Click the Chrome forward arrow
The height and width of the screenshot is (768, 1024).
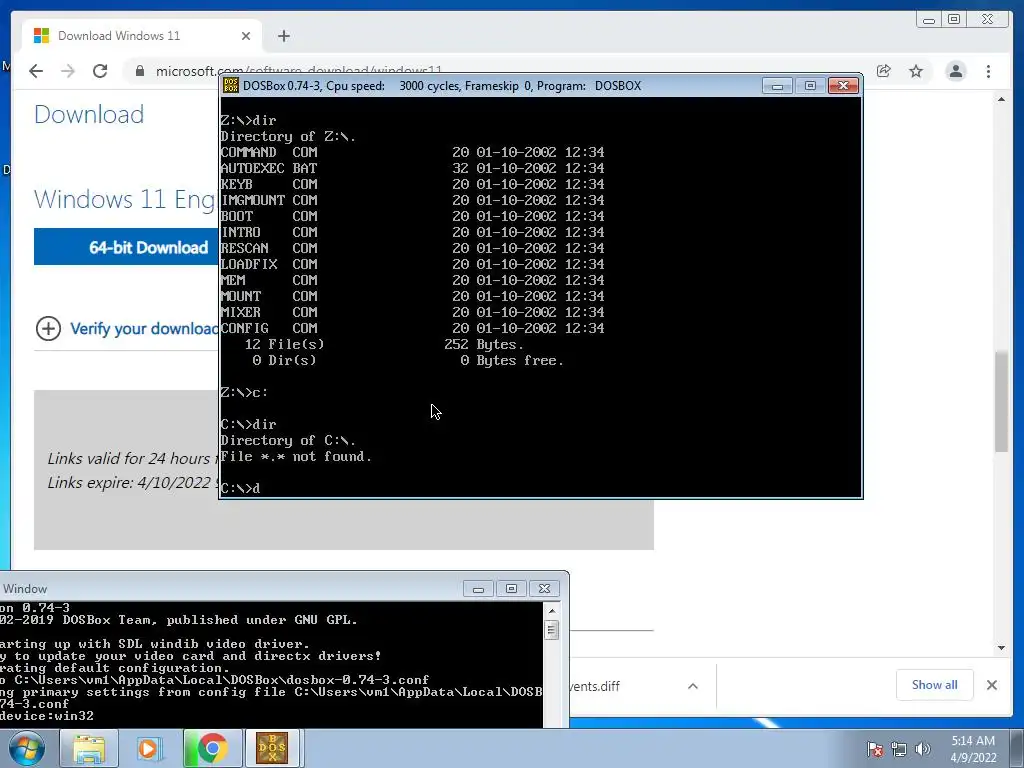68,71
